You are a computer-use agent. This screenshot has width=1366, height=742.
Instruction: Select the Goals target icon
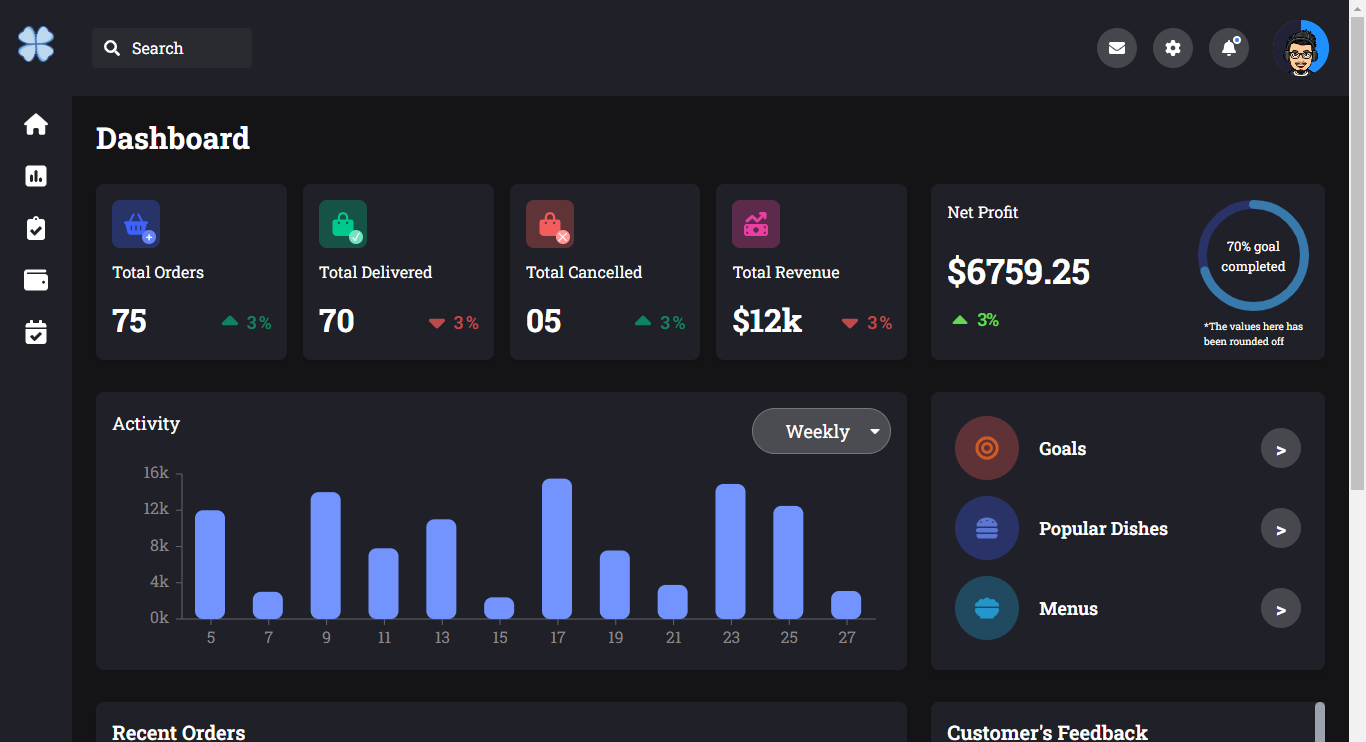(987, 448)
